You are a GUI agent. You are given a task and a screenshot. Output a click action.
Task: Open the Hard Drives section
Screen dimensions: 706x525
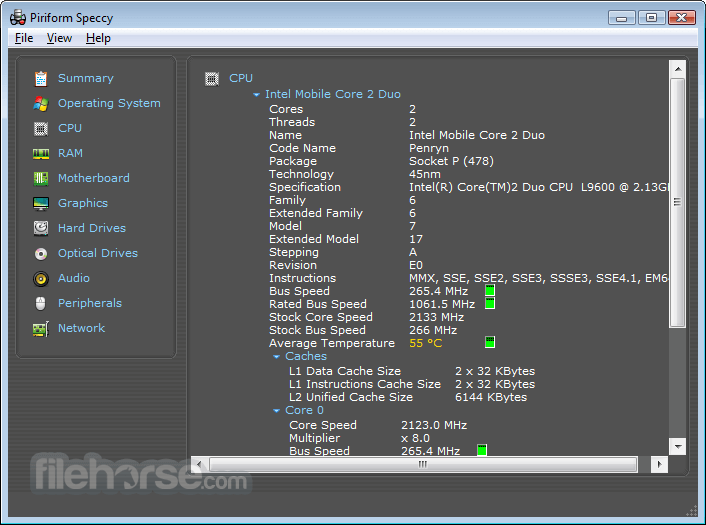point(92,228)
